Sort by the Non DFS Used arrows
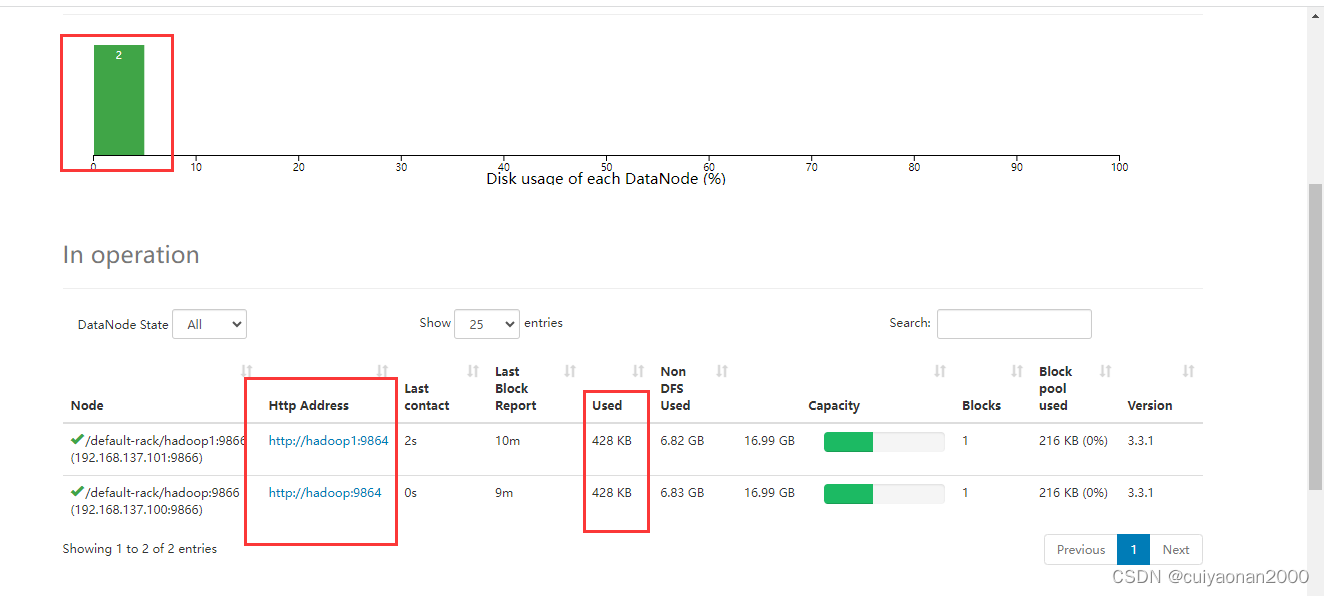This screenshot has height=596, width=1324. 722,371
